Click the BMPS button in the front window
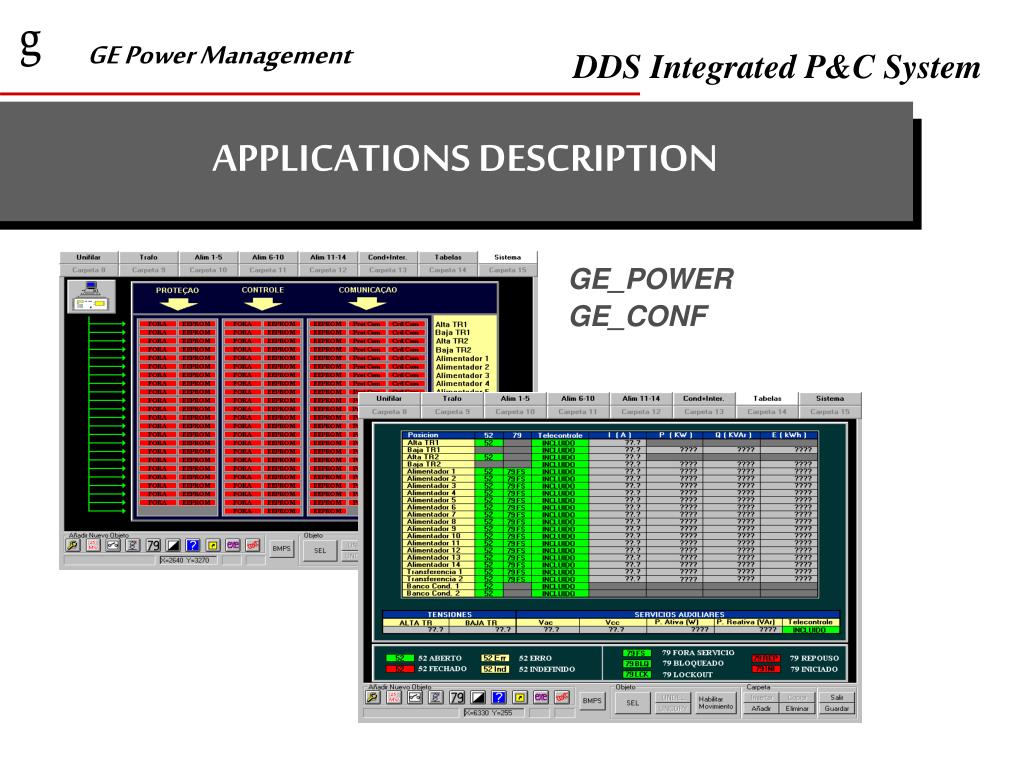The height and width of the screenshot is (768, 1024). 592,700
